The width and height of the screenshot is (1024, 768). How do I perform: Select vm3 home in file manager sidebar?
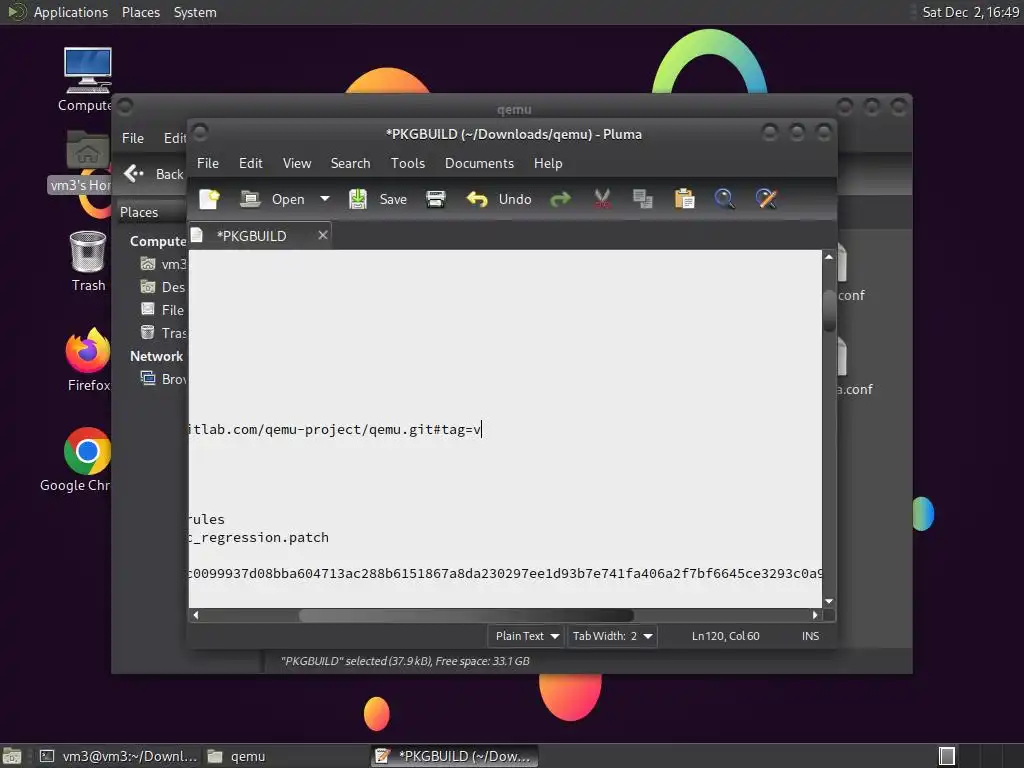point(163,264)
